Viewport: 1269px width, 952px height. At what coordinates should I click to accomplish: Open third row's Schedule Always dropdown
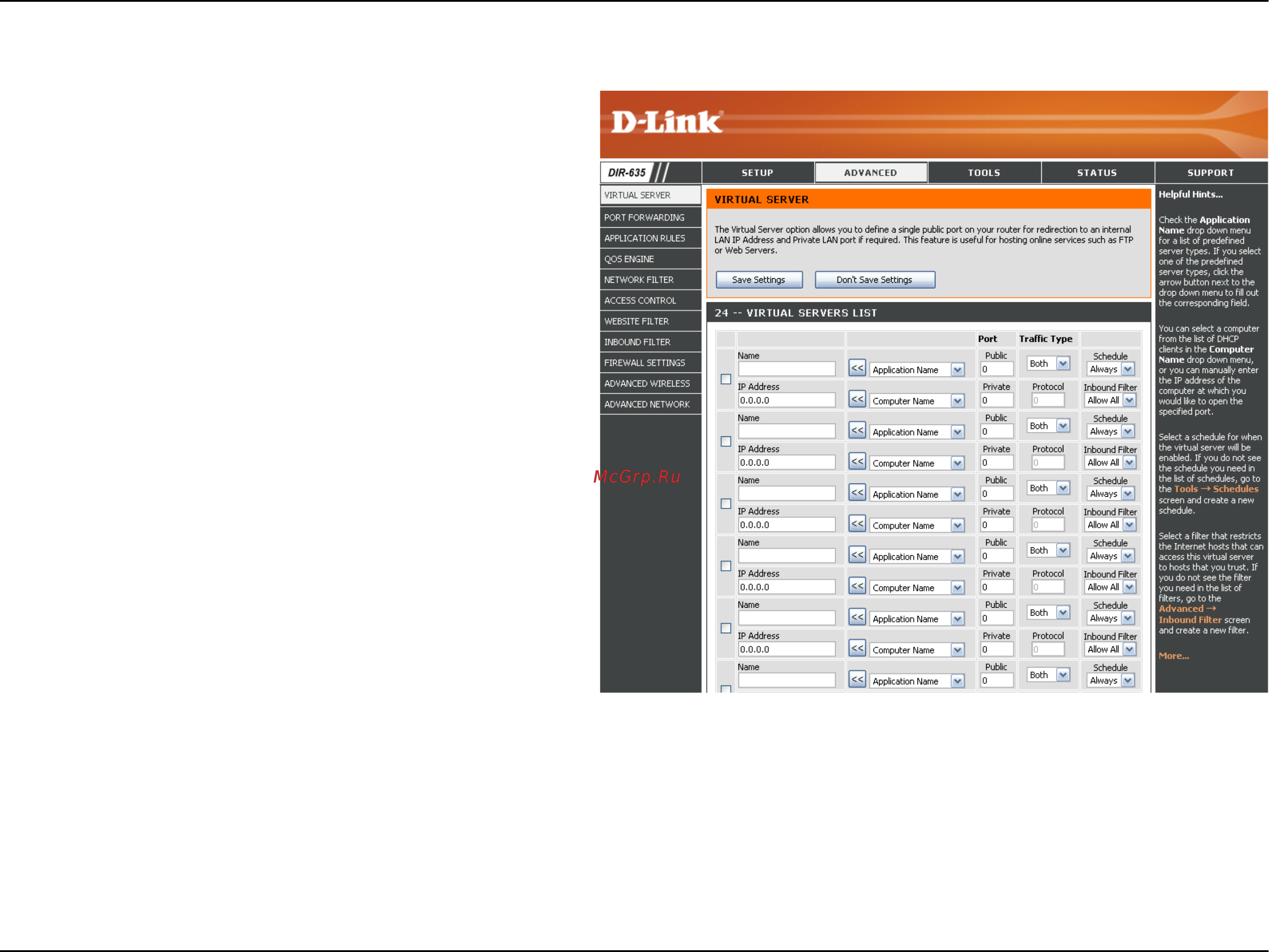(1111, 494)
